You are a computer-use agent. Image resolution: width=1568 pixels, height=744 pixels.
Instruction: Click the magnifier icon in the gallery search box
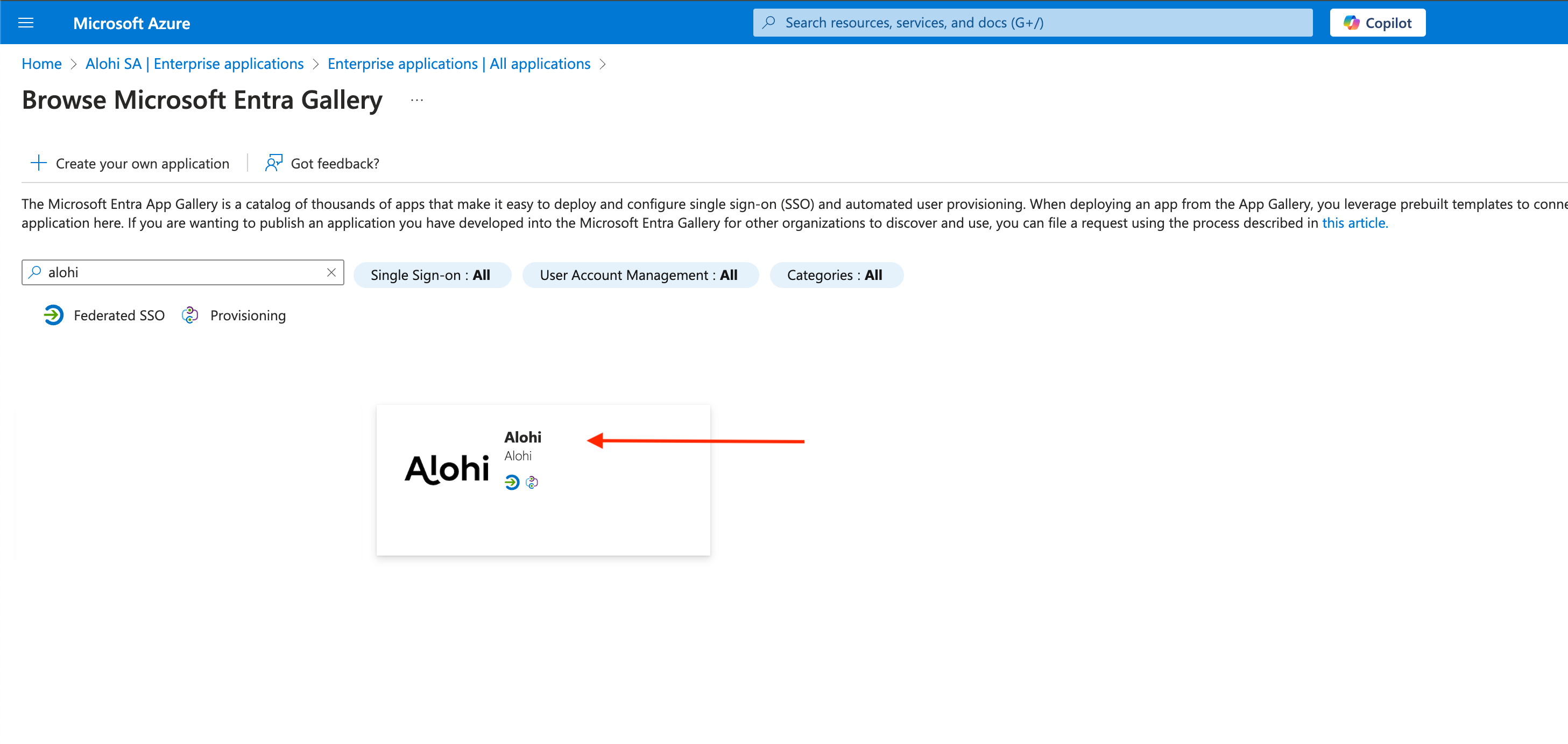pyautogui.click(x=36, y=272)
